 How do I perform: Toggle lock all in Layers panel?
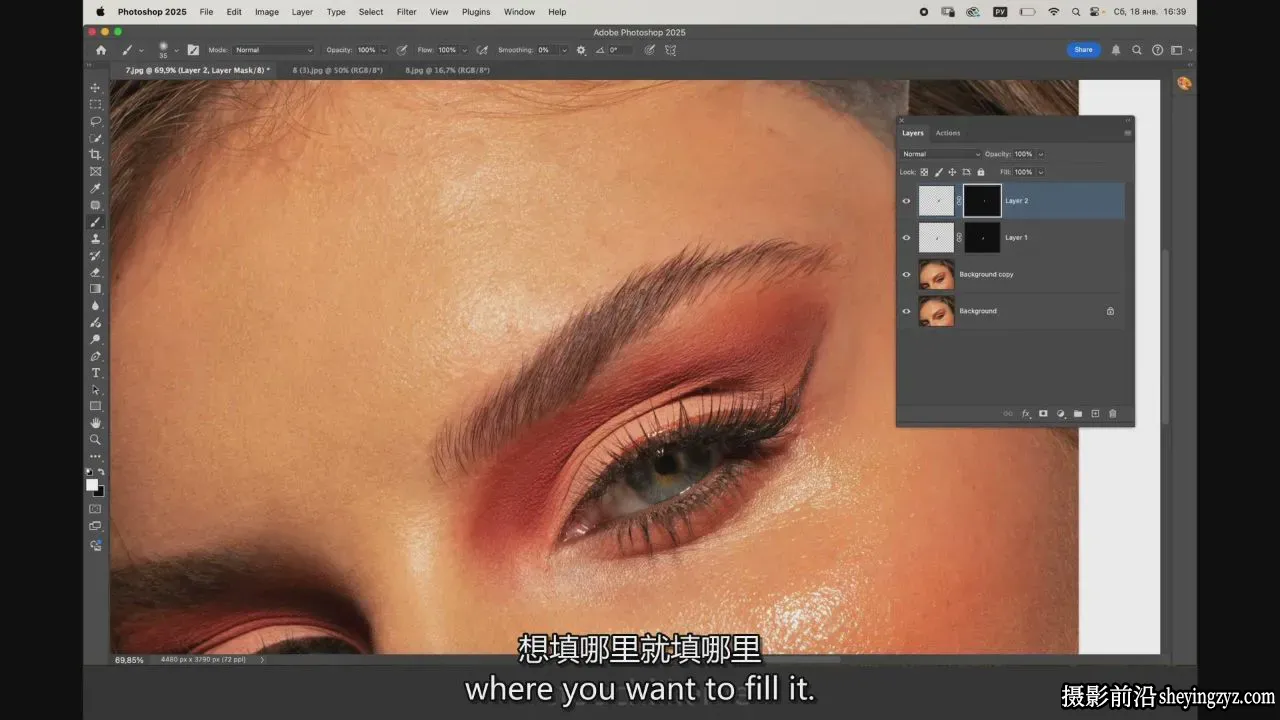tap(980, 172)
